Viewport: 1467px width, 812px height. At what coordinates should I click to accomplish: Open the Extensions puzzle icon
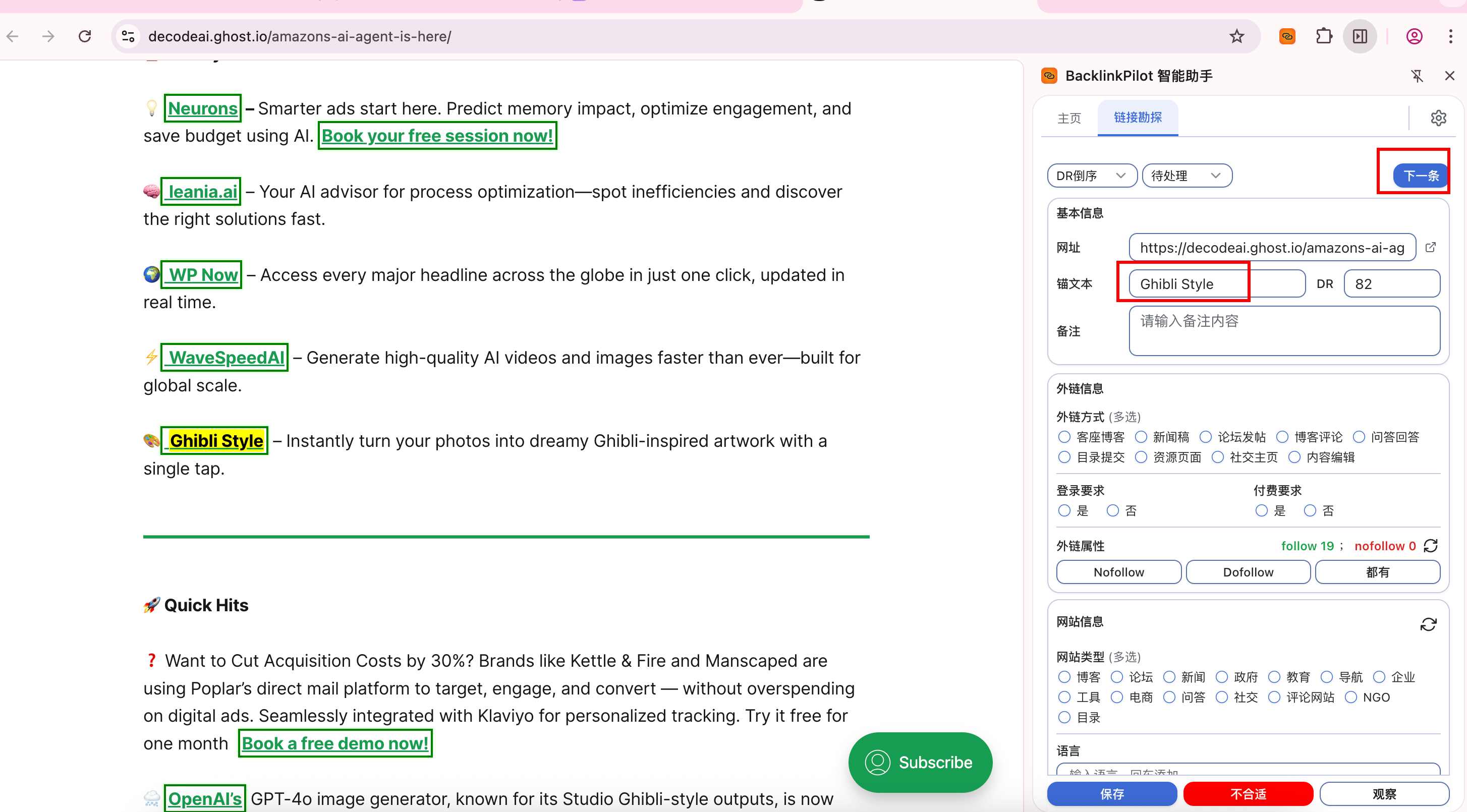coord(1324,36)
